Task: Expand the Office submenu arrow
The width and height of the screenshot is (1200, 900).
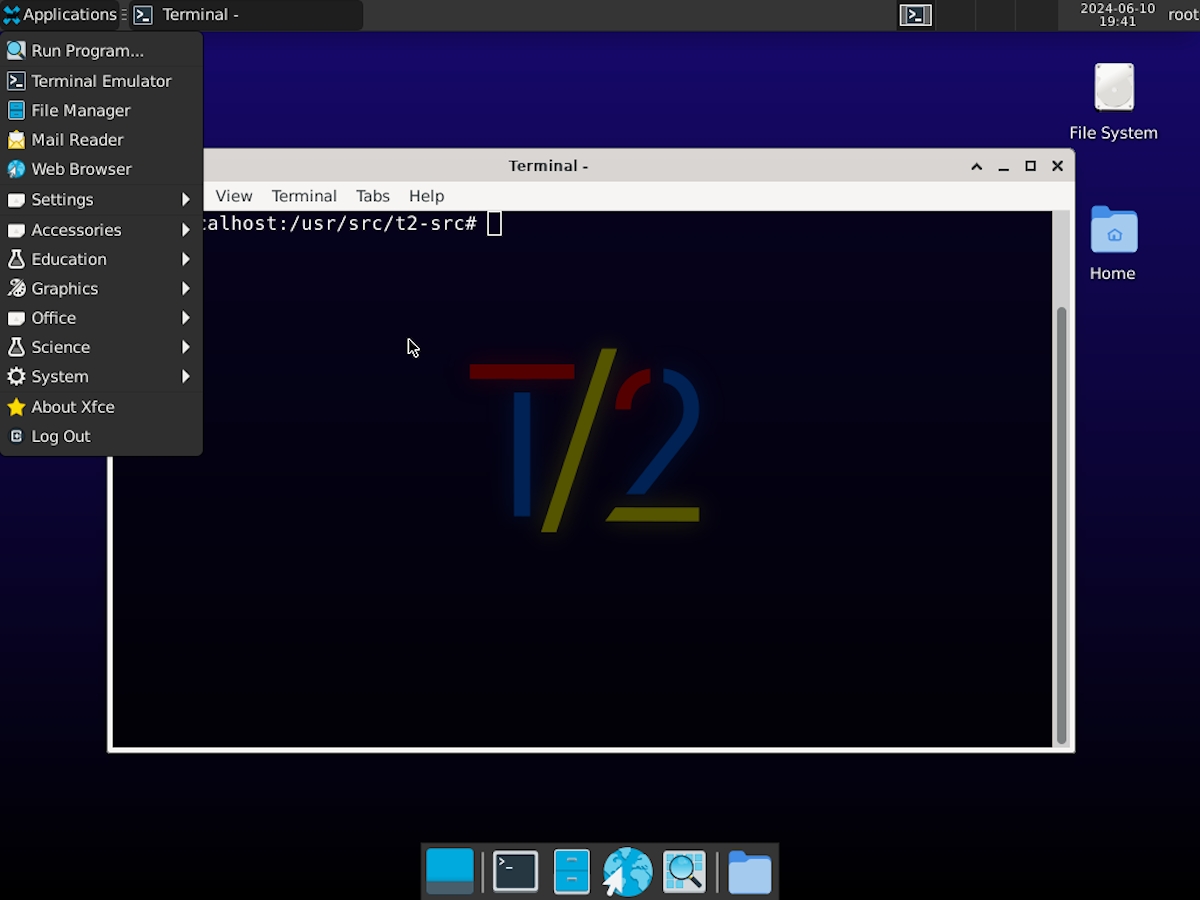Action: [186, 318]
